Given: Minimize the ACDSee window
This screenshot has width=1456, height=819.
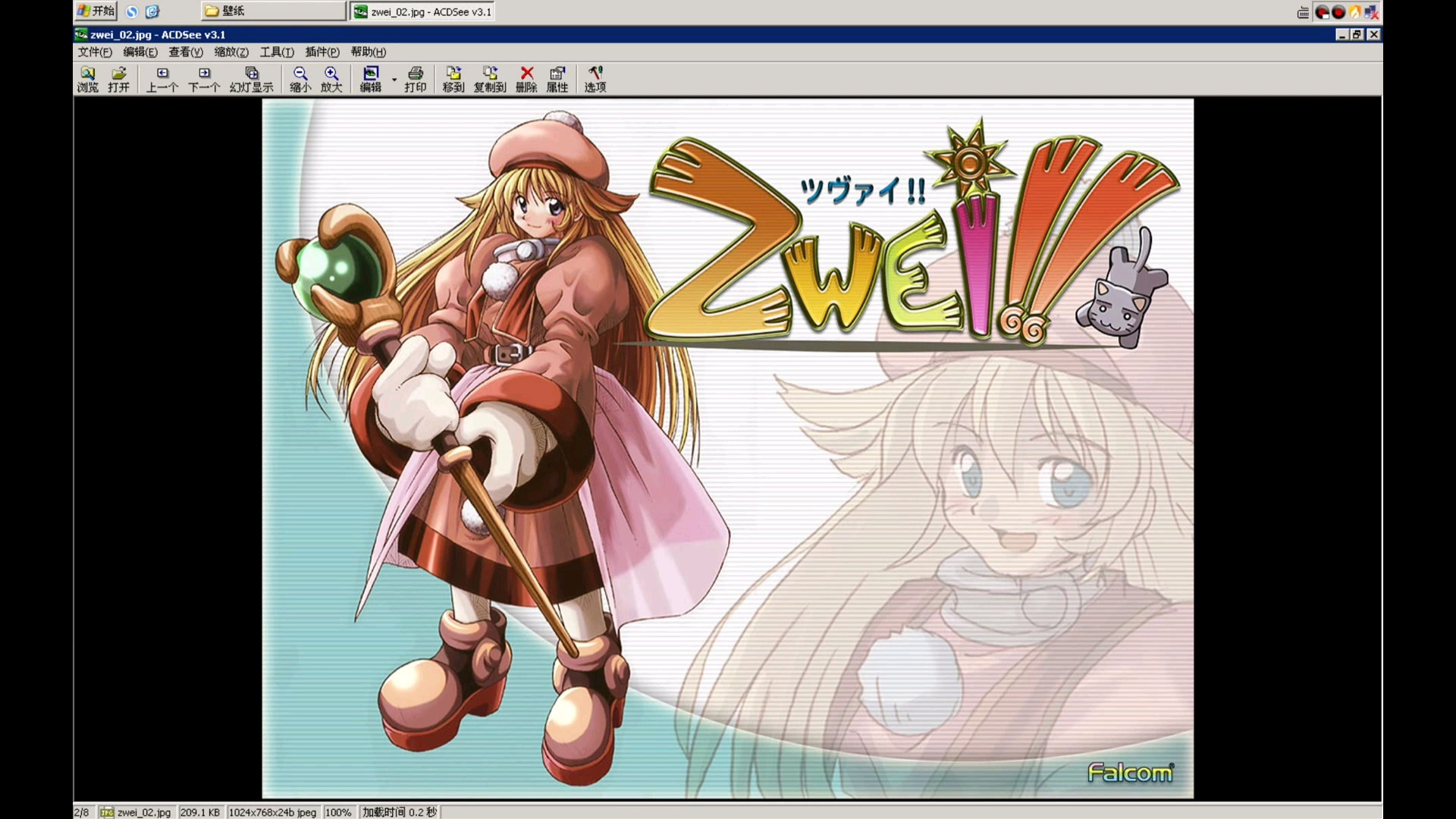Looking at the screenshot, I should tap(1341, 34).
